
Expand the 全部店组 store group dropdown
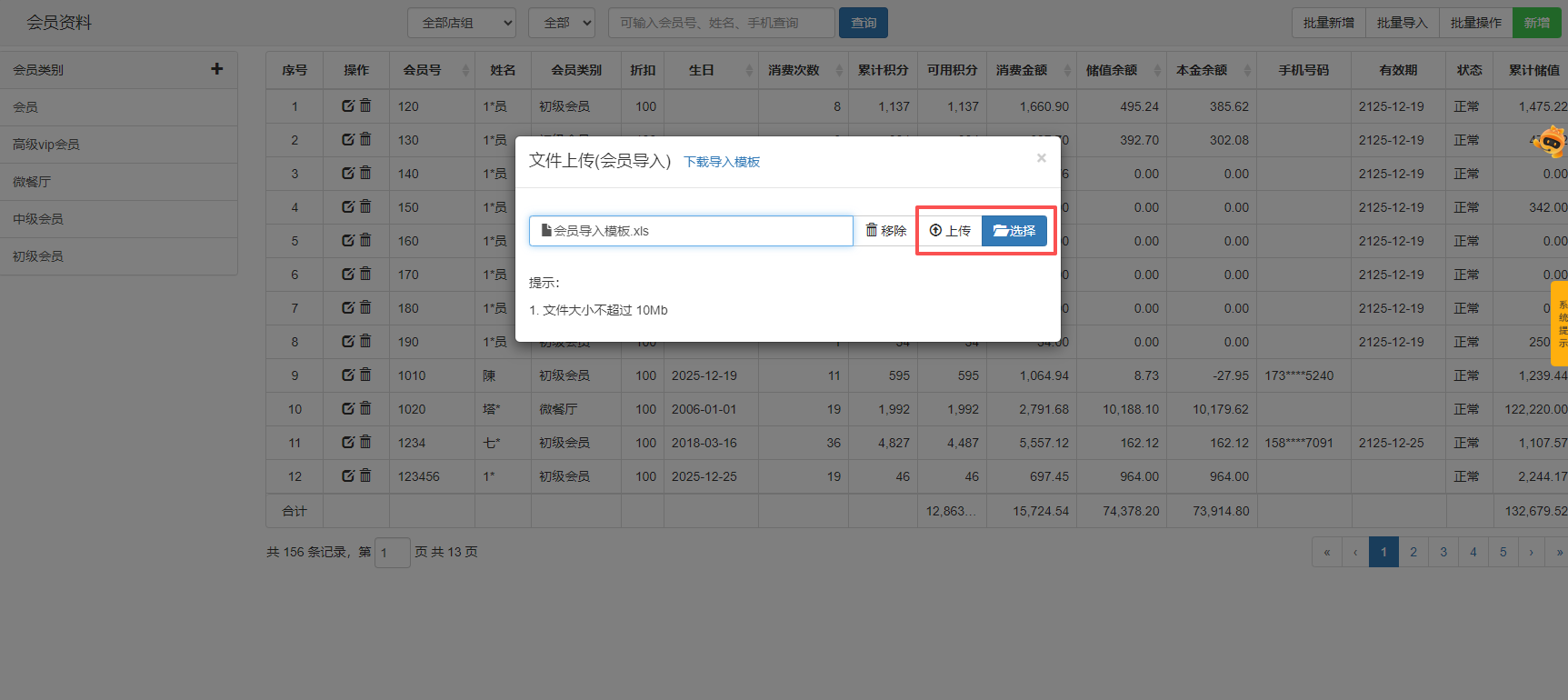[462, 23]
